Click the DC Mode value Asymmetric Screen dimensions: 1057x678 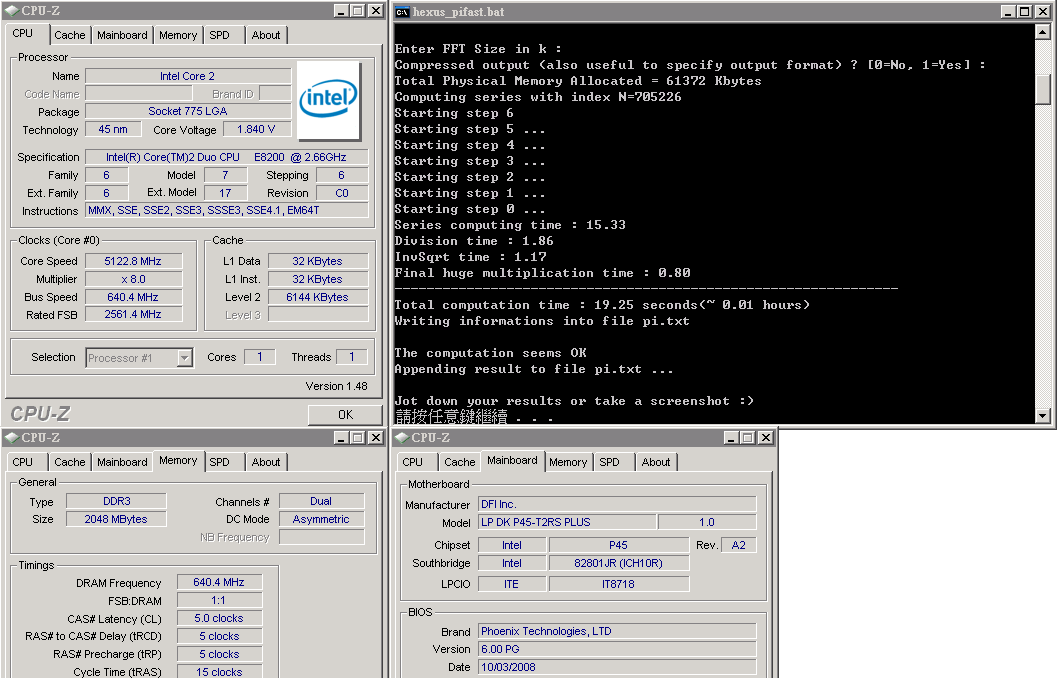click(x=322, y=520)
